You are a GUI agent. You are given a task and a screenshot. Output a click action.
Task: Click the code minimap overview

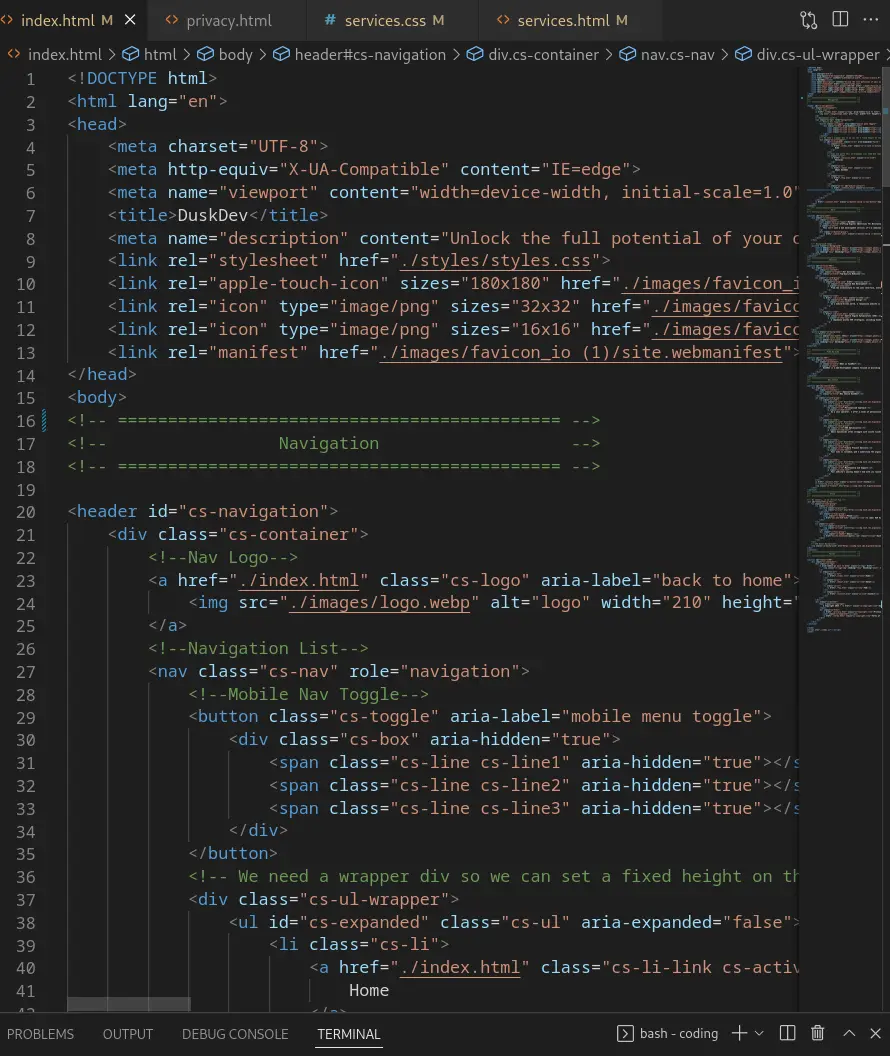tap(838, 350)
